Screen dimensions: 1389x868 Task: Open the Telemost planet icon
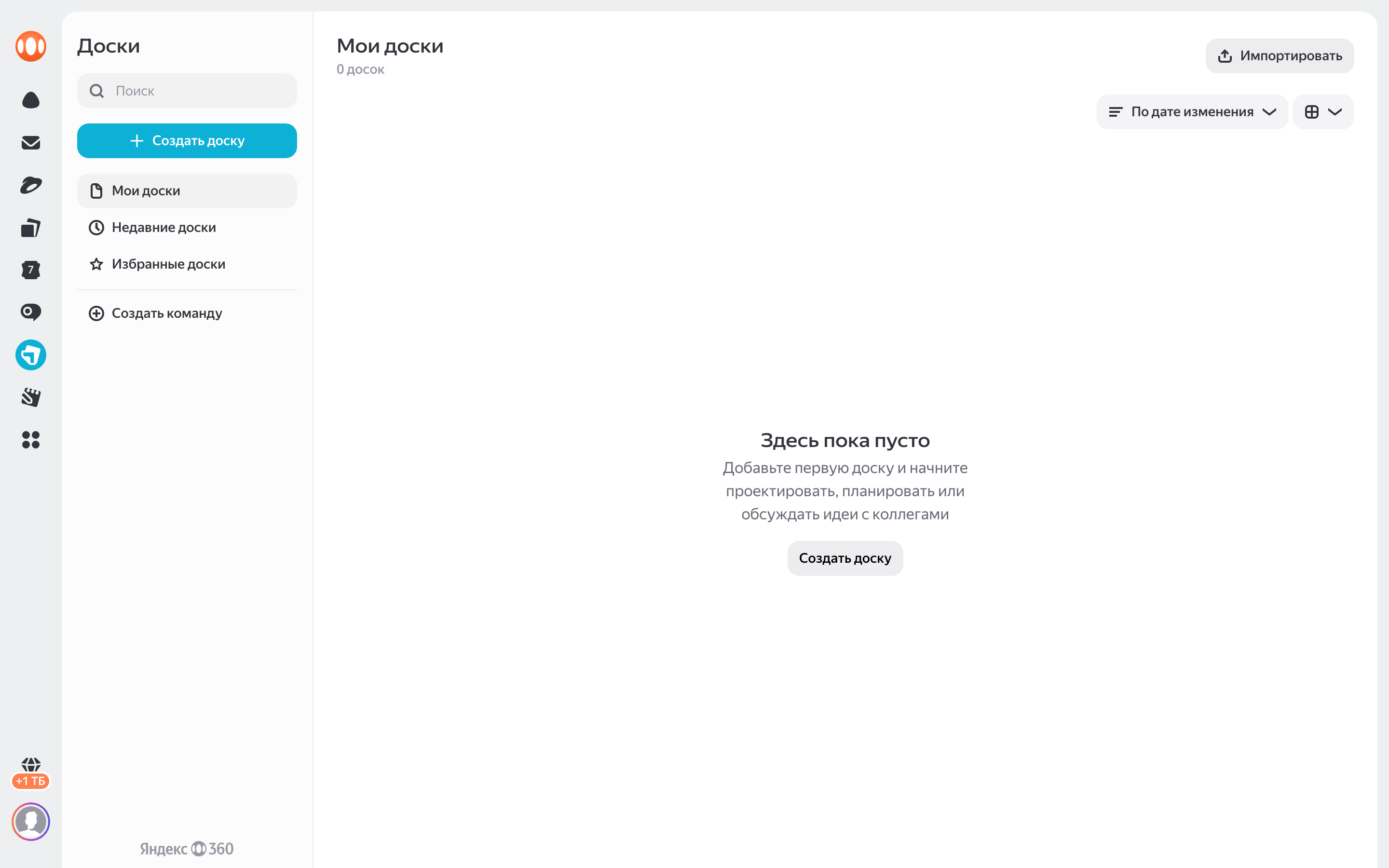click(31, 185)
